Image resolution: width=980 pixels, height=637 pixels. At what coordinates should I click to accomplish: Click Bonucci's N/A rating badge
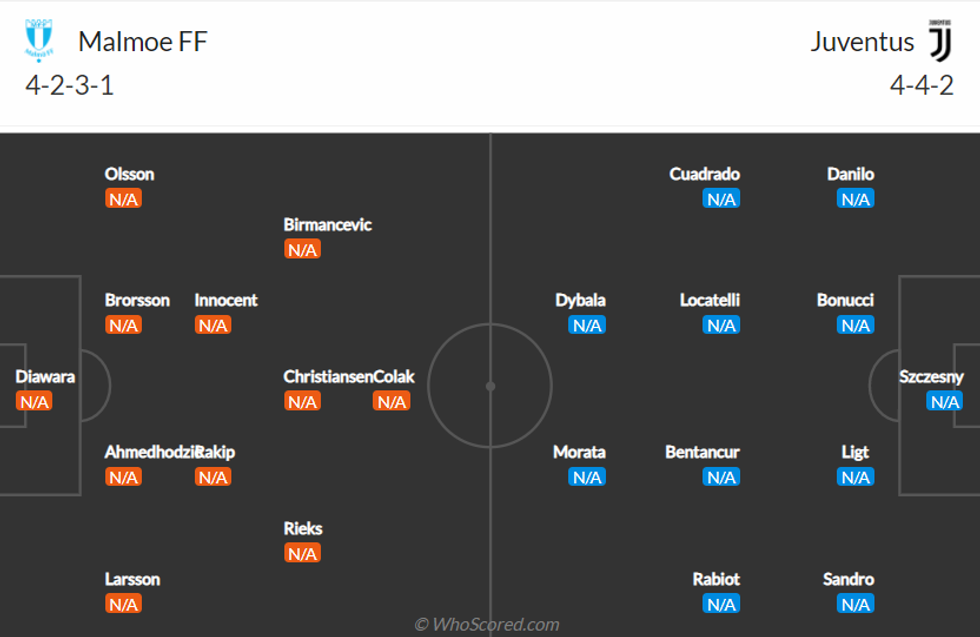pyautogui.click(x=855, y=325)
